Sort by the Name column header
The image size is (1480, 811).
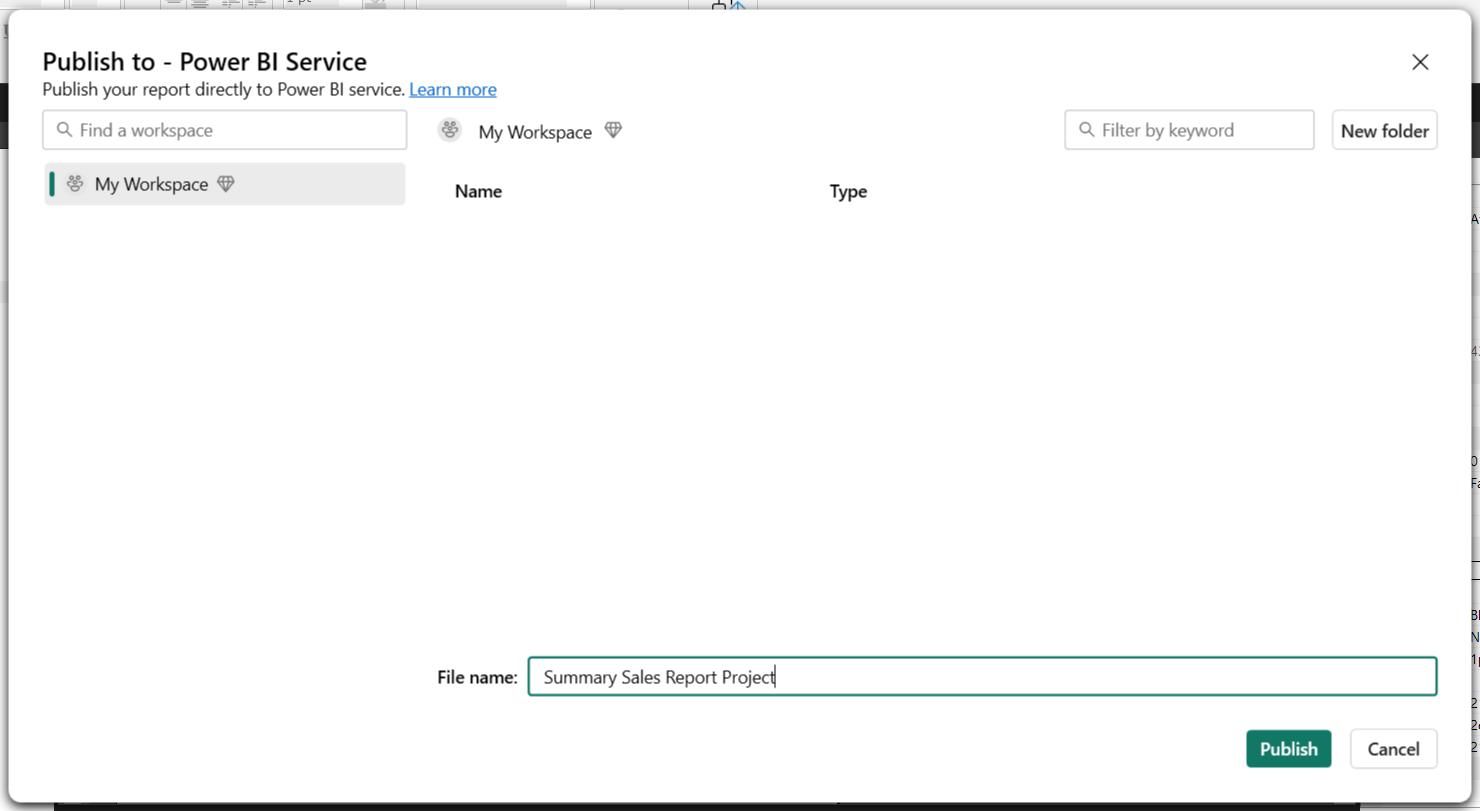pyautogui.click(x=478, y=191)
